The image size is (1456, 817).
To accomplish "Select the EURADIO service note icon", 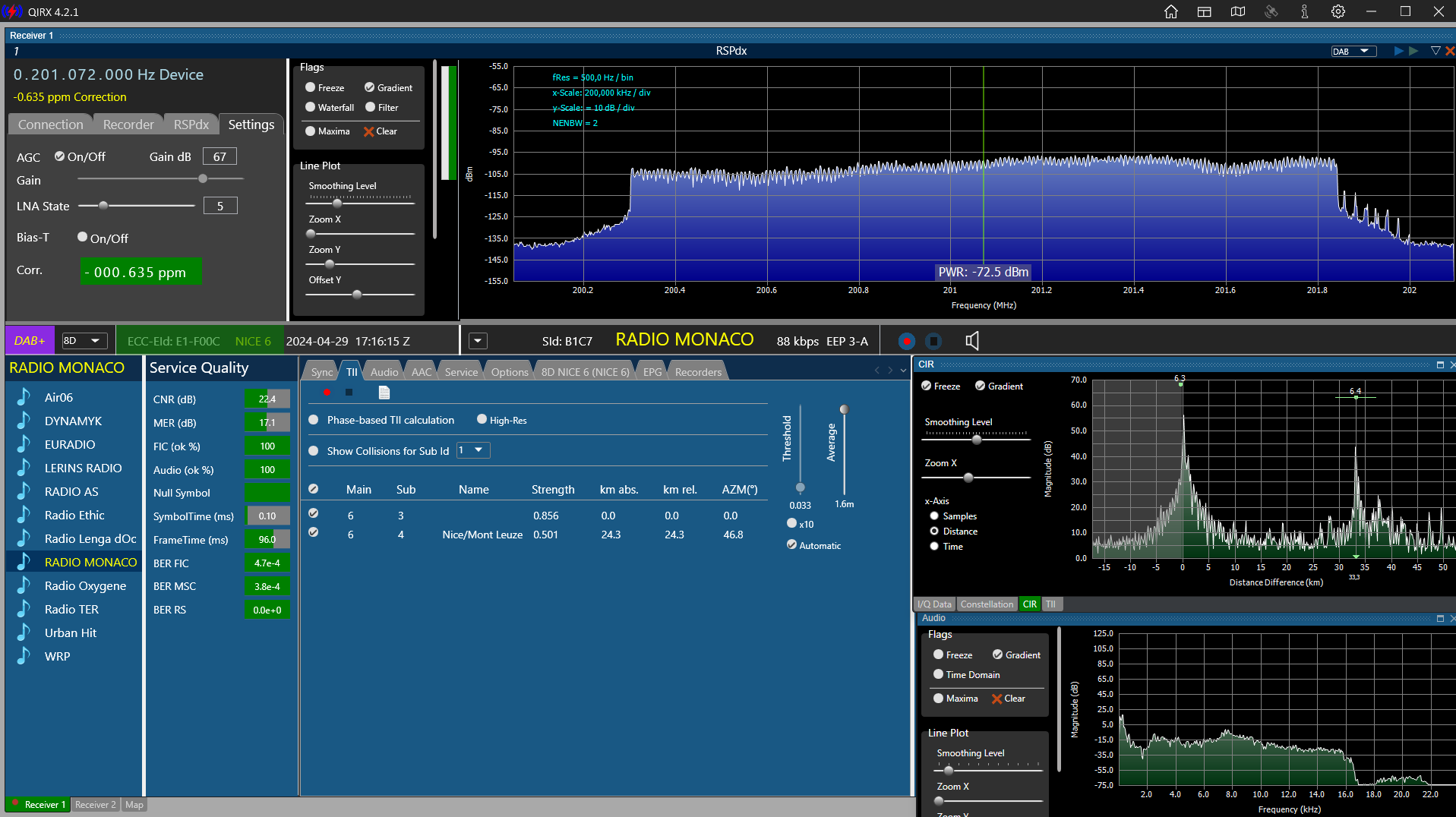I will click(x=24, y=444).
